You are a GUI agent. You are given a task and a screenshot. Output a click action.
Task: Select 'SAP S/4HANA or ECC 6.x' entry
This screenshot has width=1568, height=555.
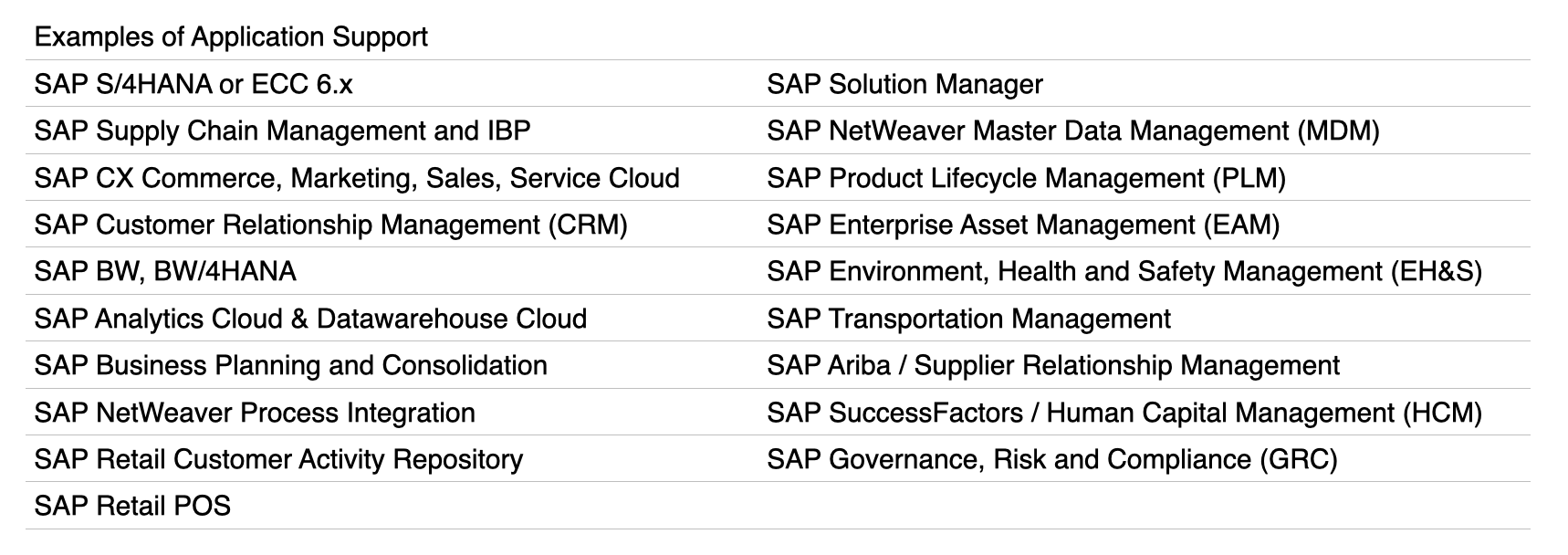[x=193, y=85]
